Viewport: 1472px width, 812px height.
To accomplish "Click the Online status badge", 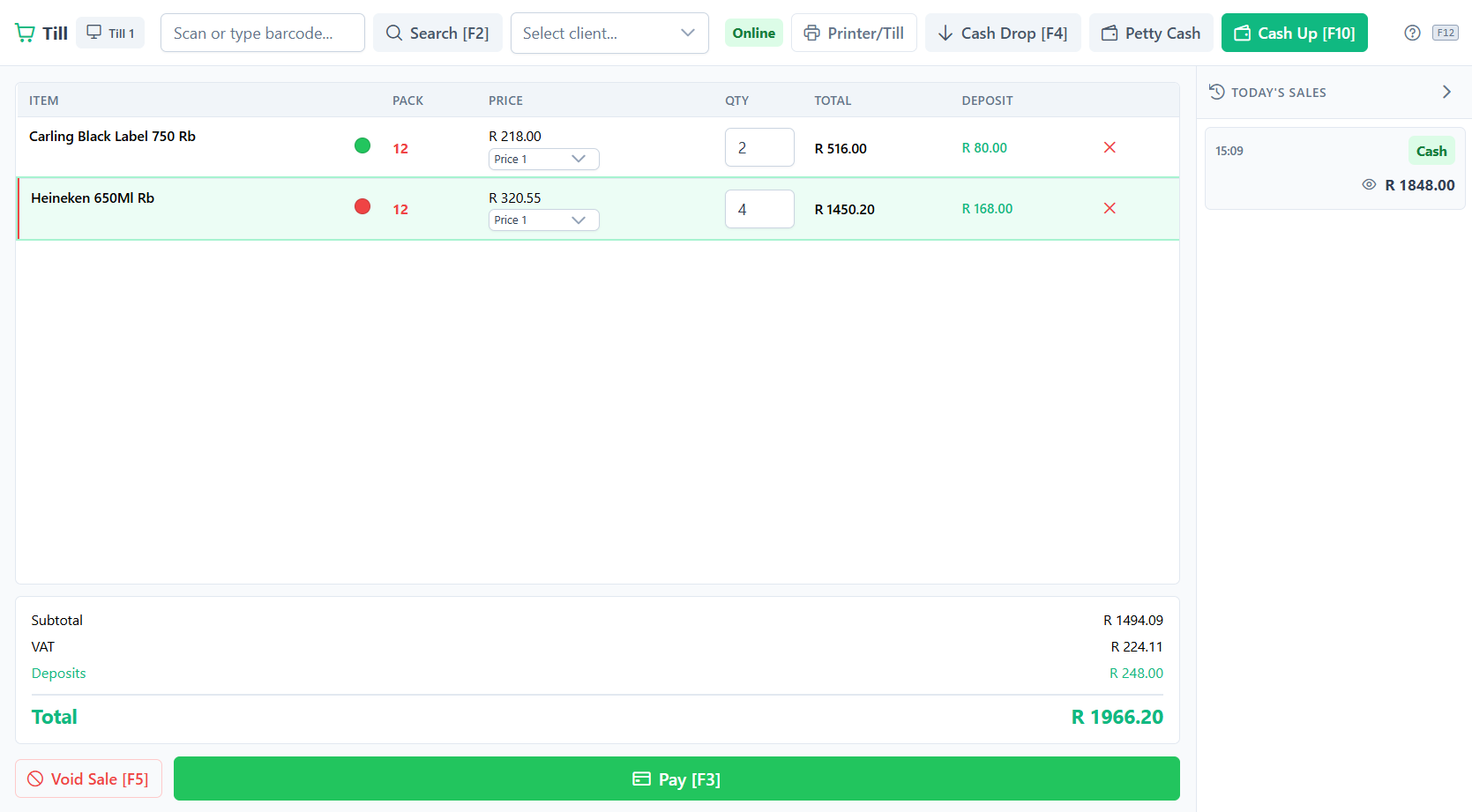I will click(x=753, y=34).
